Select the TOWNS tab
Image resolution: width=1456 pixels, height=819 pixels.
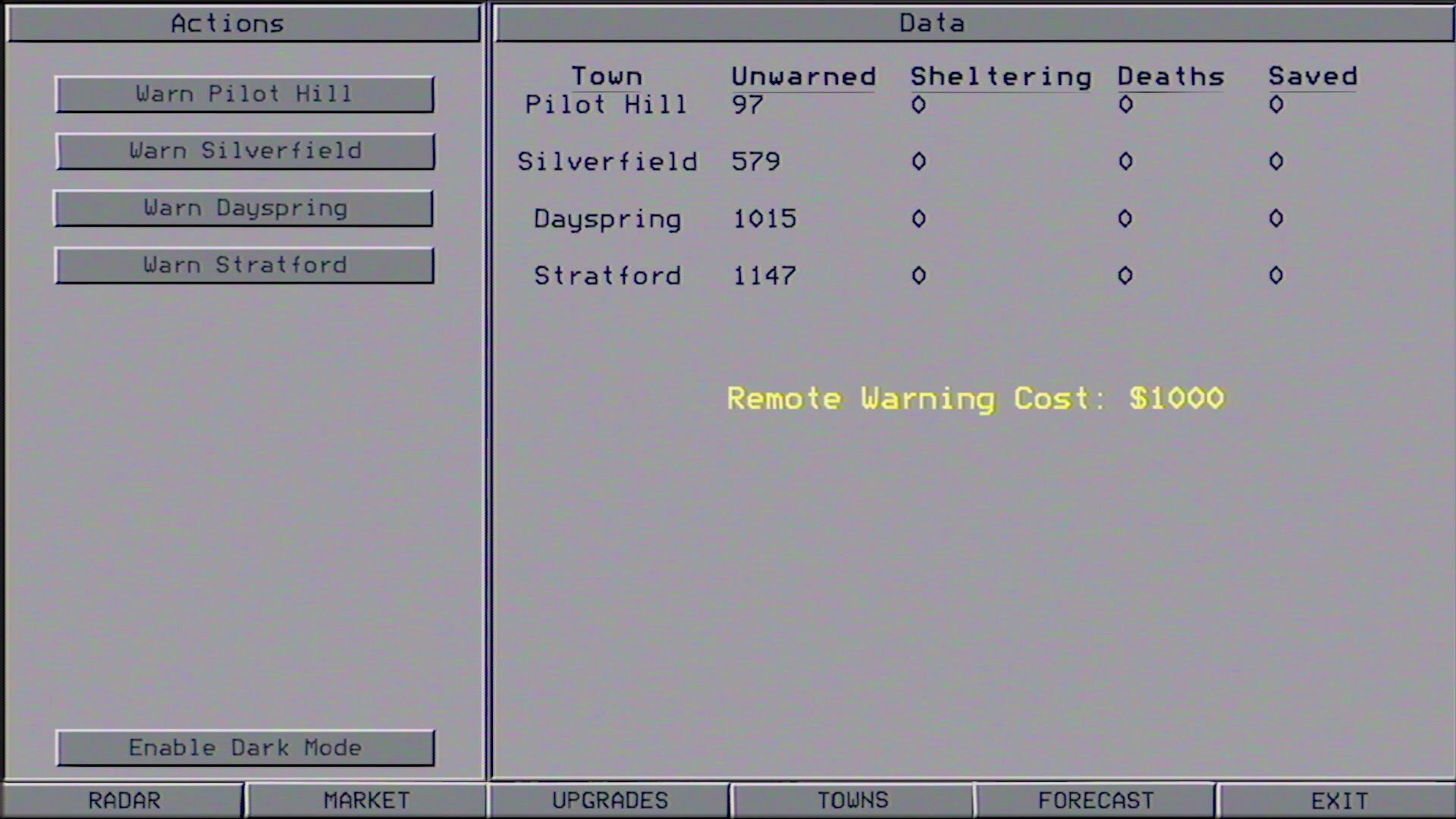point(852,800)
